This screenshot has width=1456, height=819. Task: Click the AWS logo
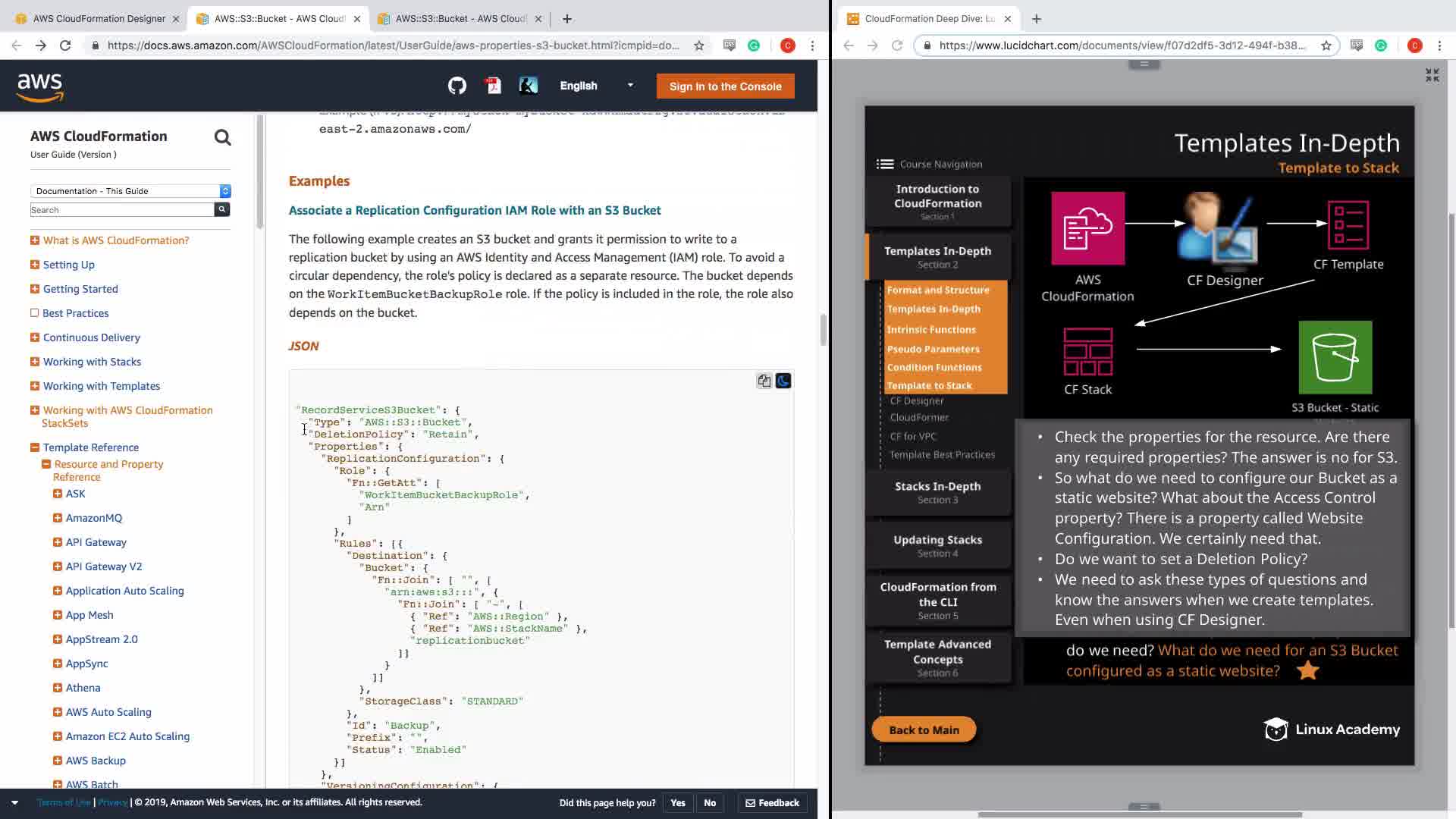(40, 86)
